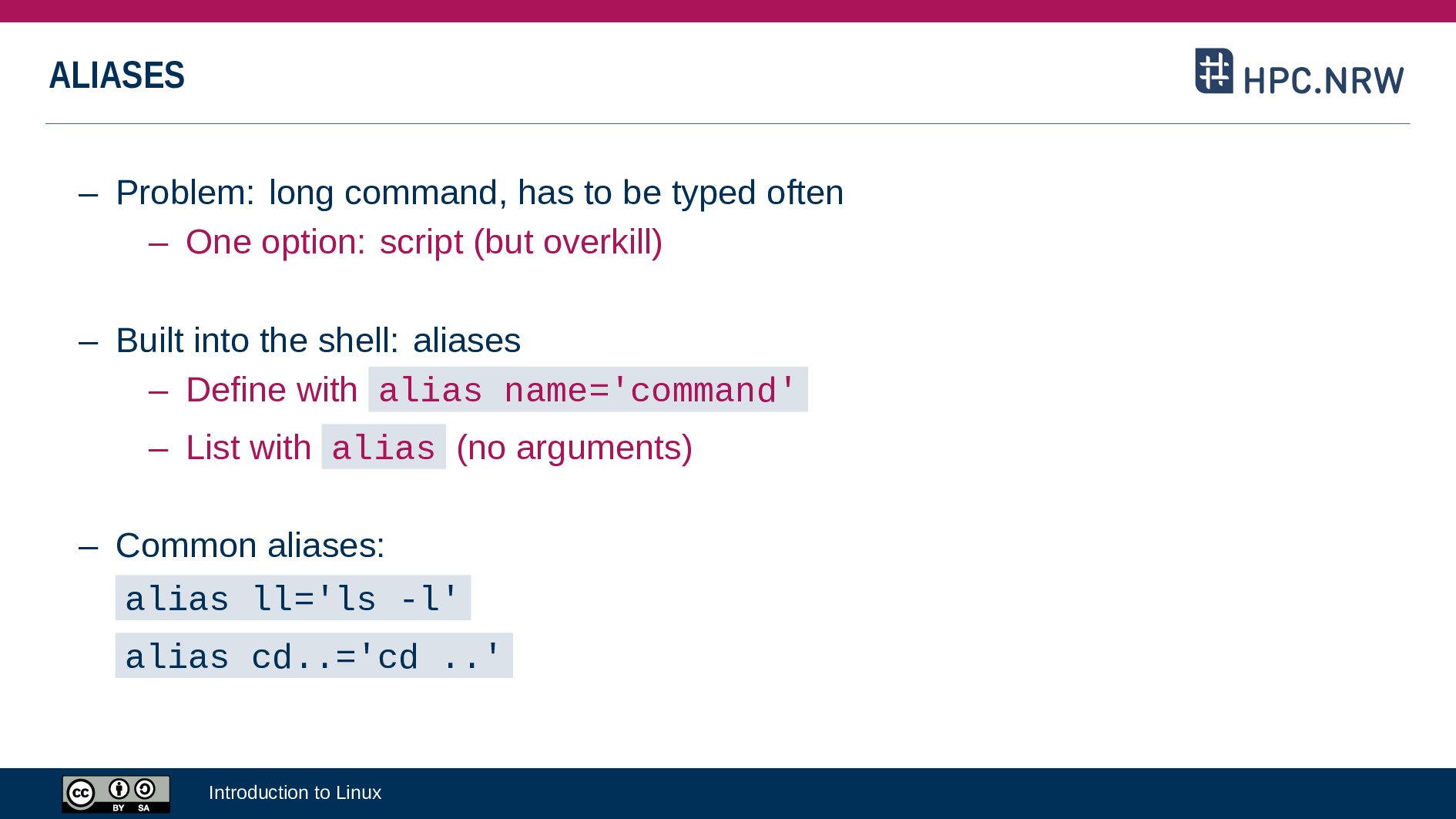Click the "Define with" label text
The width and height of the screenshot is (1456, 819).
click(271, 390)
